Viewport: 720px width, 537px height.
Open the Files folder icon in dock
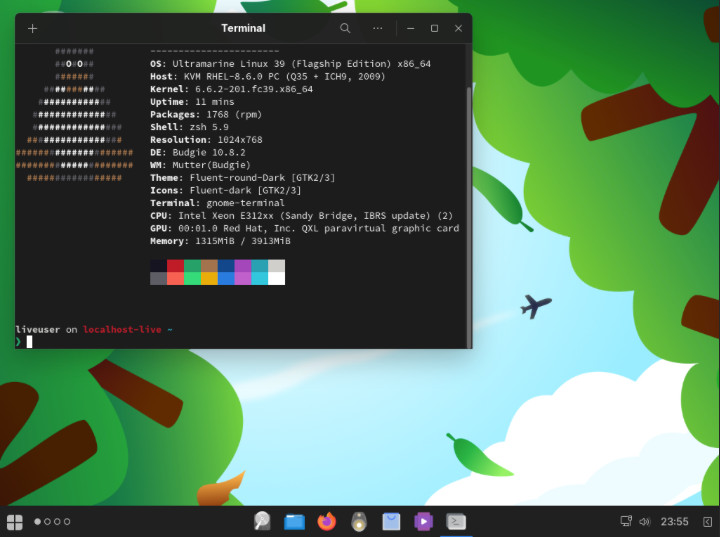pos(294,521)
